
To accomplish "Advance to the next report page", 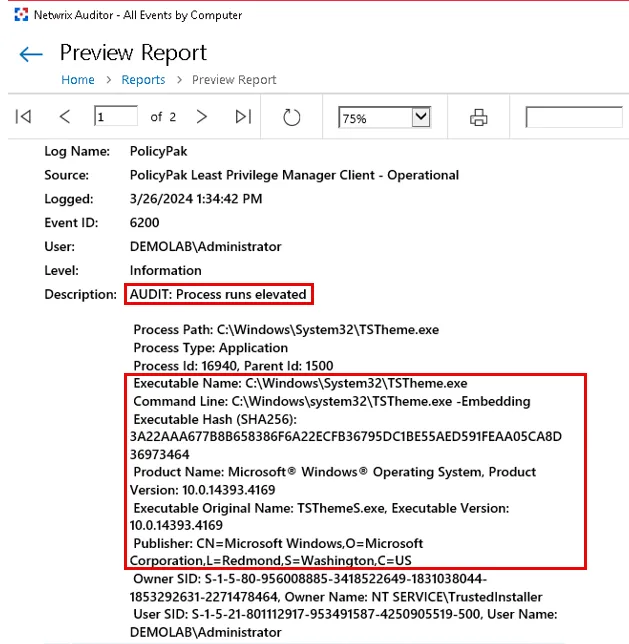I will coord(202,117).
